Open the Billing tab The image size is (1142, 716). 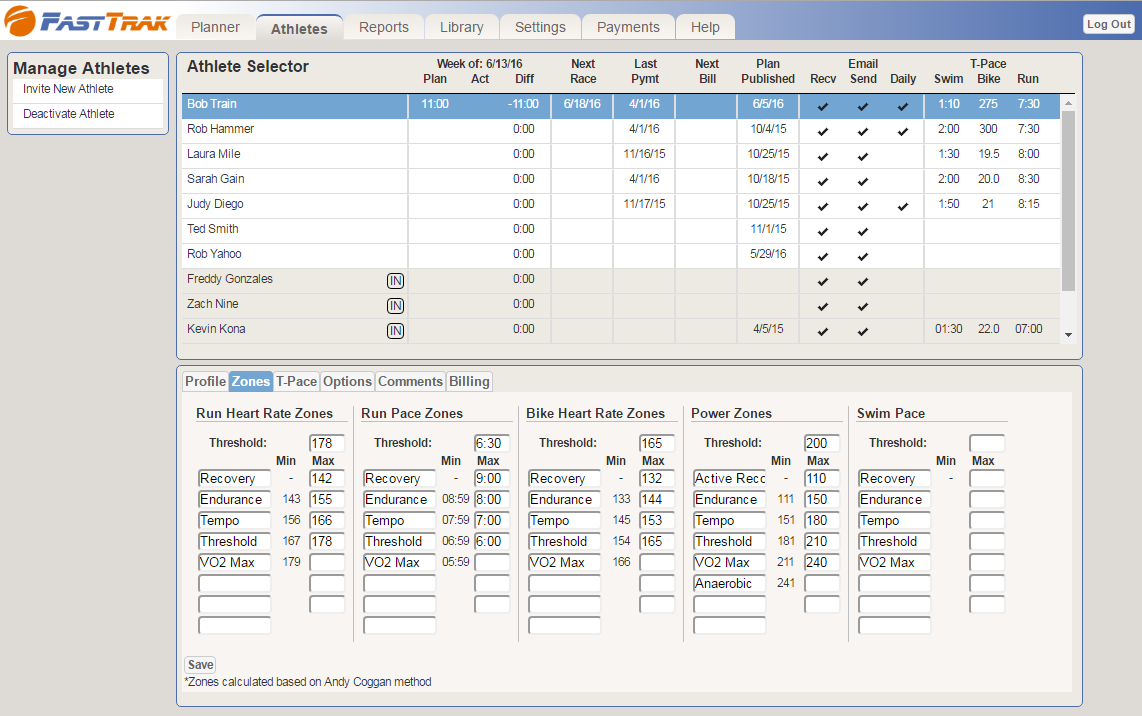click(469, 381)
